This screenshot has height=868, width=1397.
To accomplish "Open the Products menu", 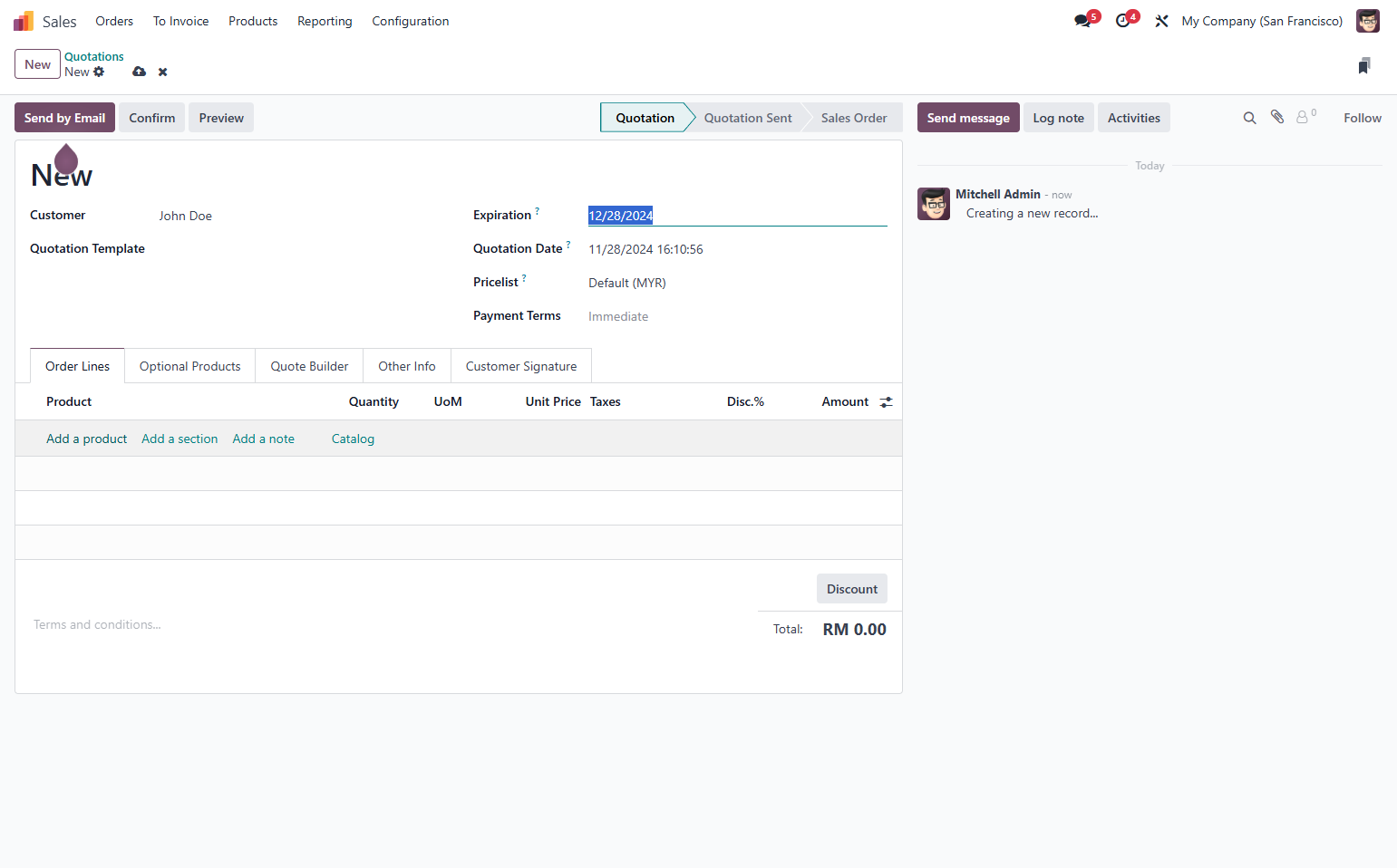I will coord(253,21).
